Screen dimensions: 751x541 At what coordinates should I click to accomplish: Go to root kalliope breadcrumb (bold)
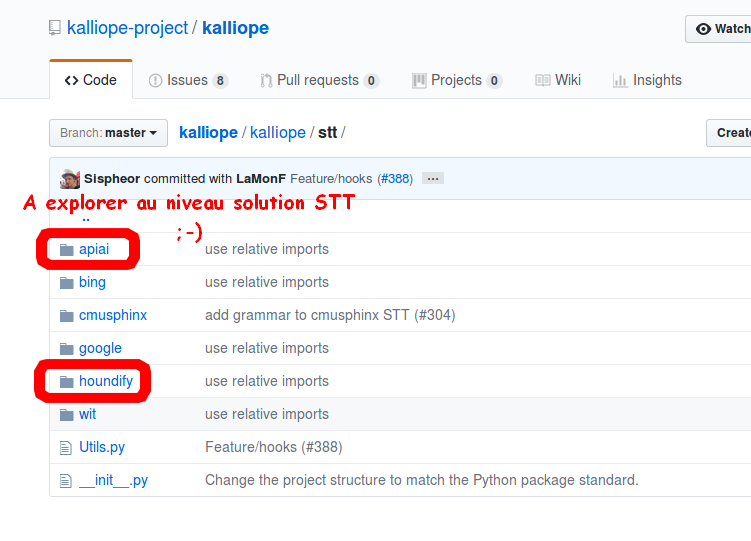click(x=208, y=133)
